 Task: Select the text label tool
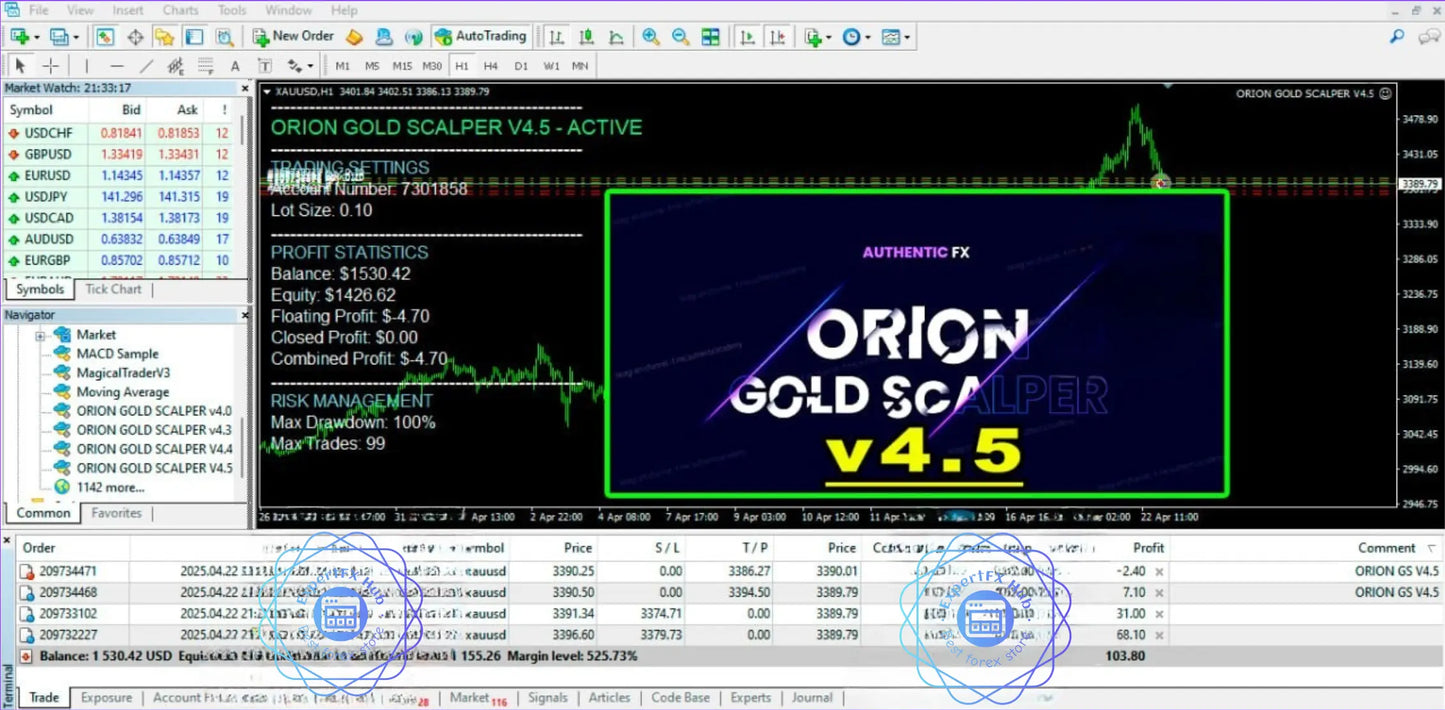point(265,66)
